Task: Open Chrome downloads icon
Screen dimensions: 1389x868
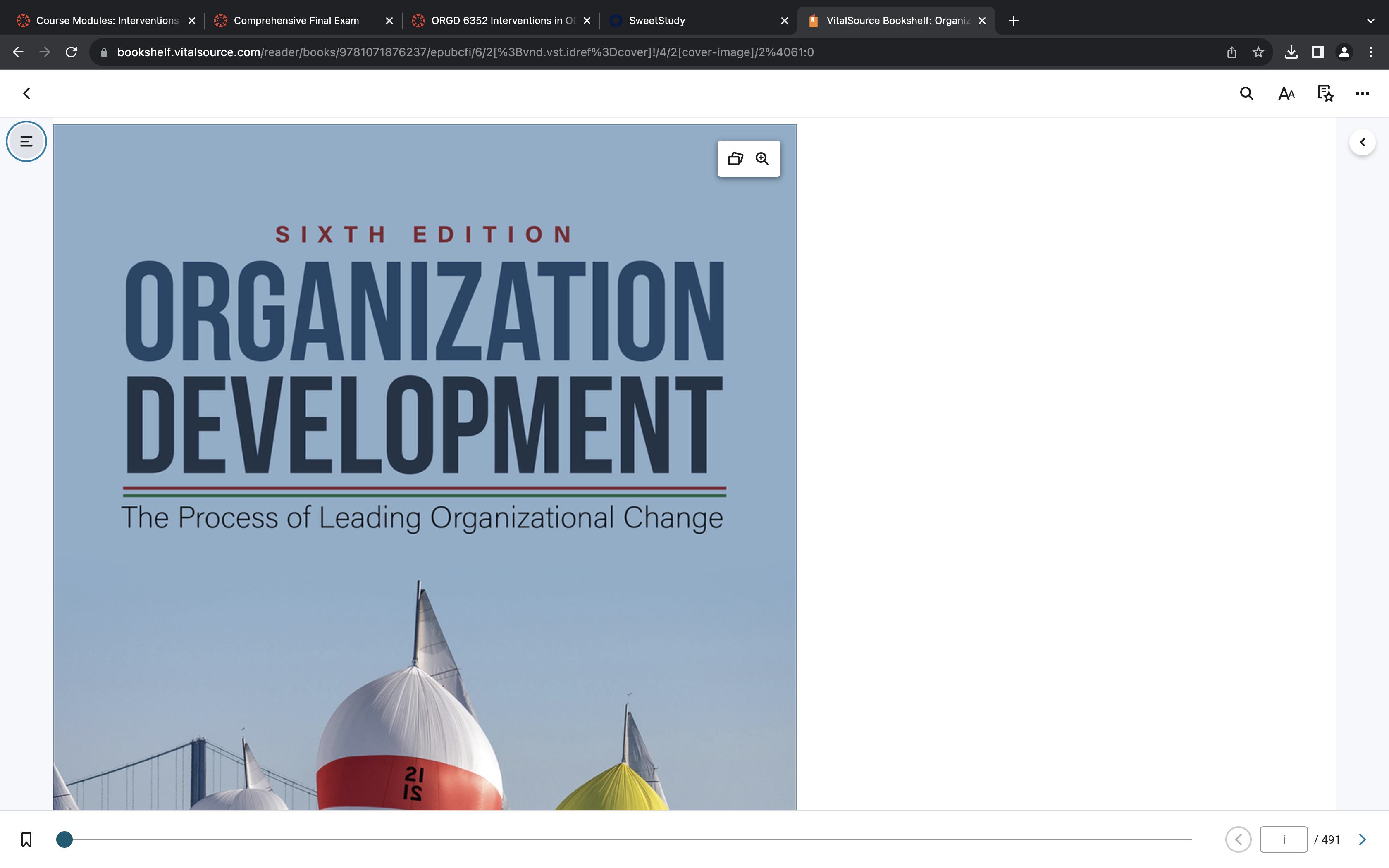Action: [1291, 52]
